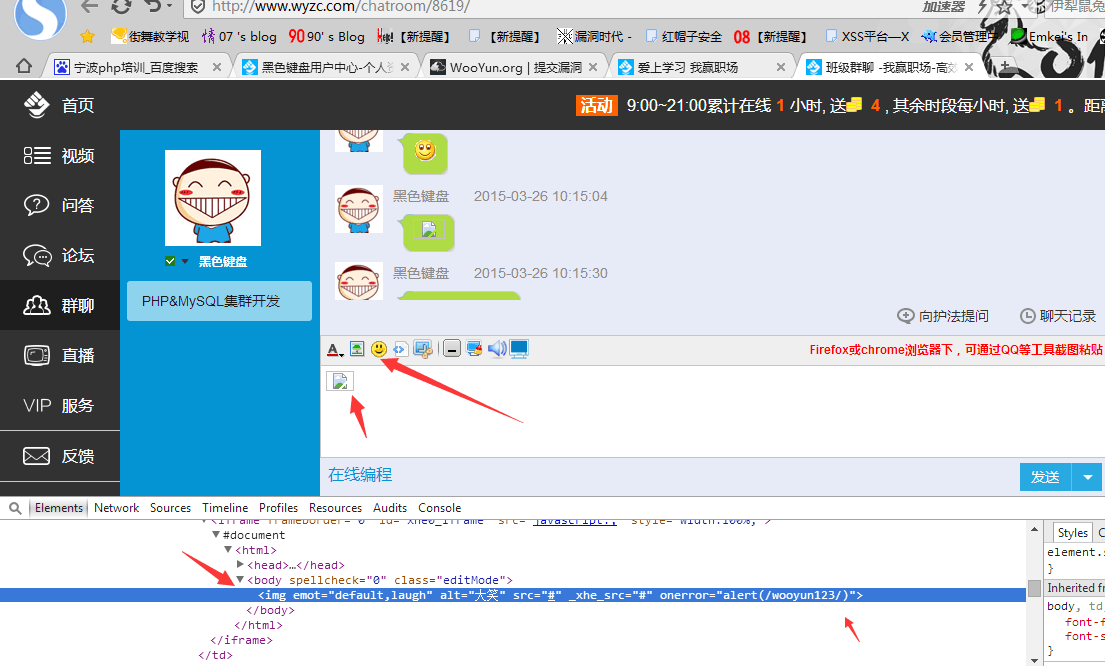Open the 反馈 feedback page
The height and width of the screenshot is (666, 1105).
tap(59, 456)
